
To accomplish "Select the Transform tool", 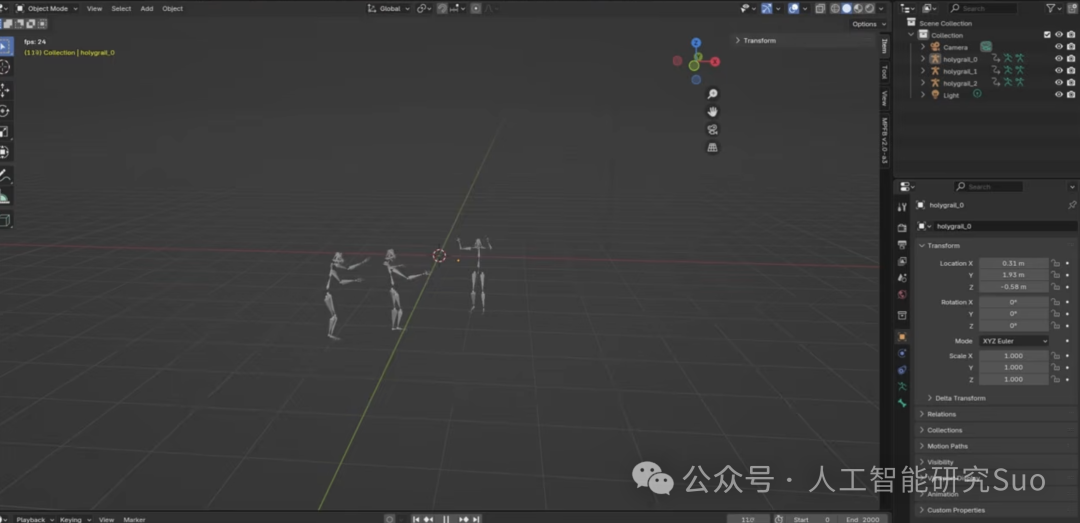I will point(5,152).
